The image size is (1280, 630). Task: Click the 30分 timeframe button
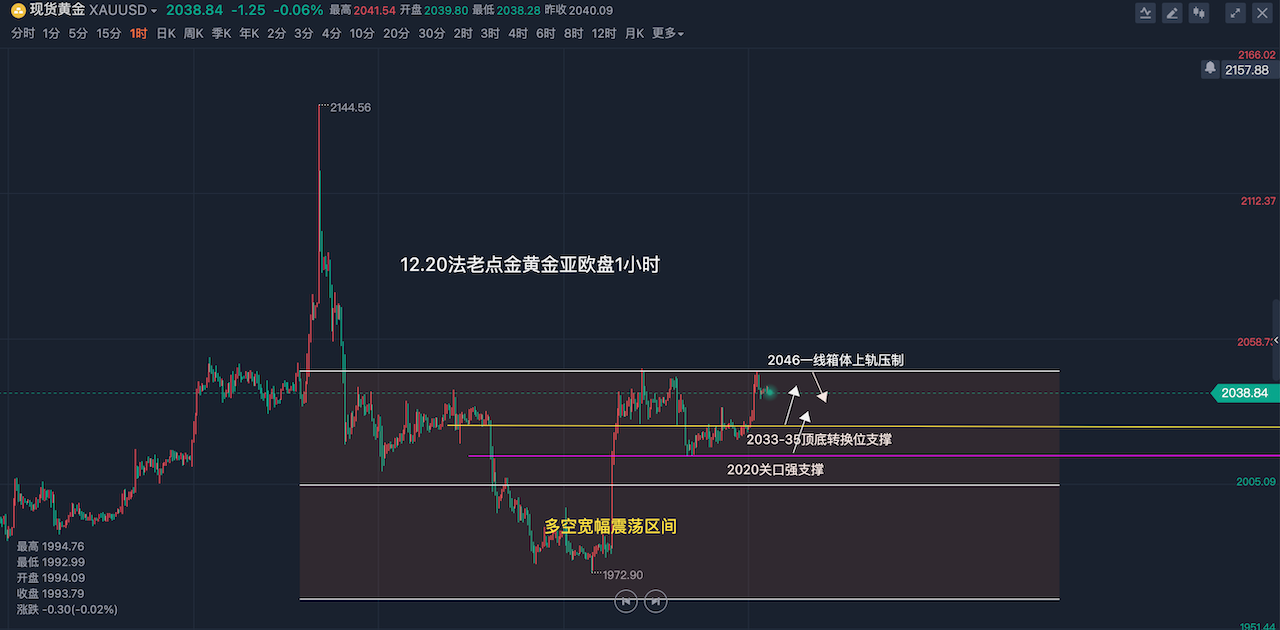point(431,33)
